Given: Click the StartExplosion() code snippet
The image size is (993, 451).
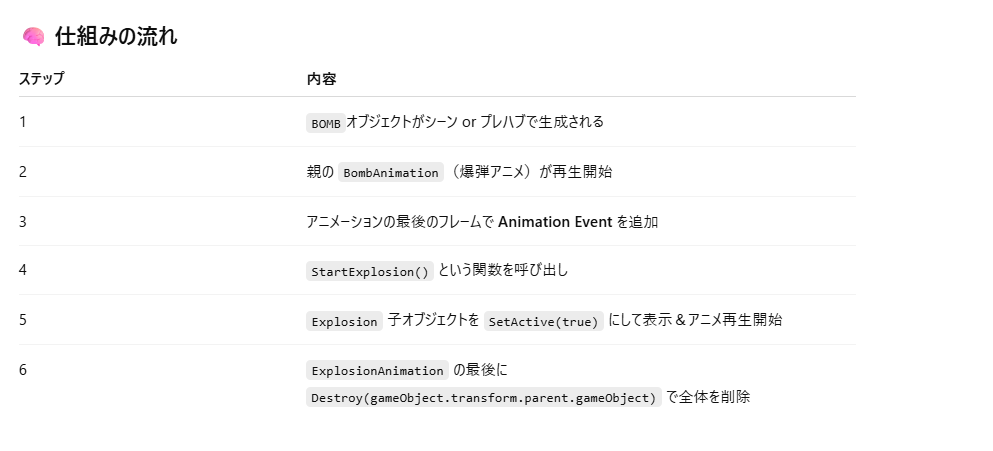Looking at the screenshot, I should pyautogui.click(x=370, y=271).
